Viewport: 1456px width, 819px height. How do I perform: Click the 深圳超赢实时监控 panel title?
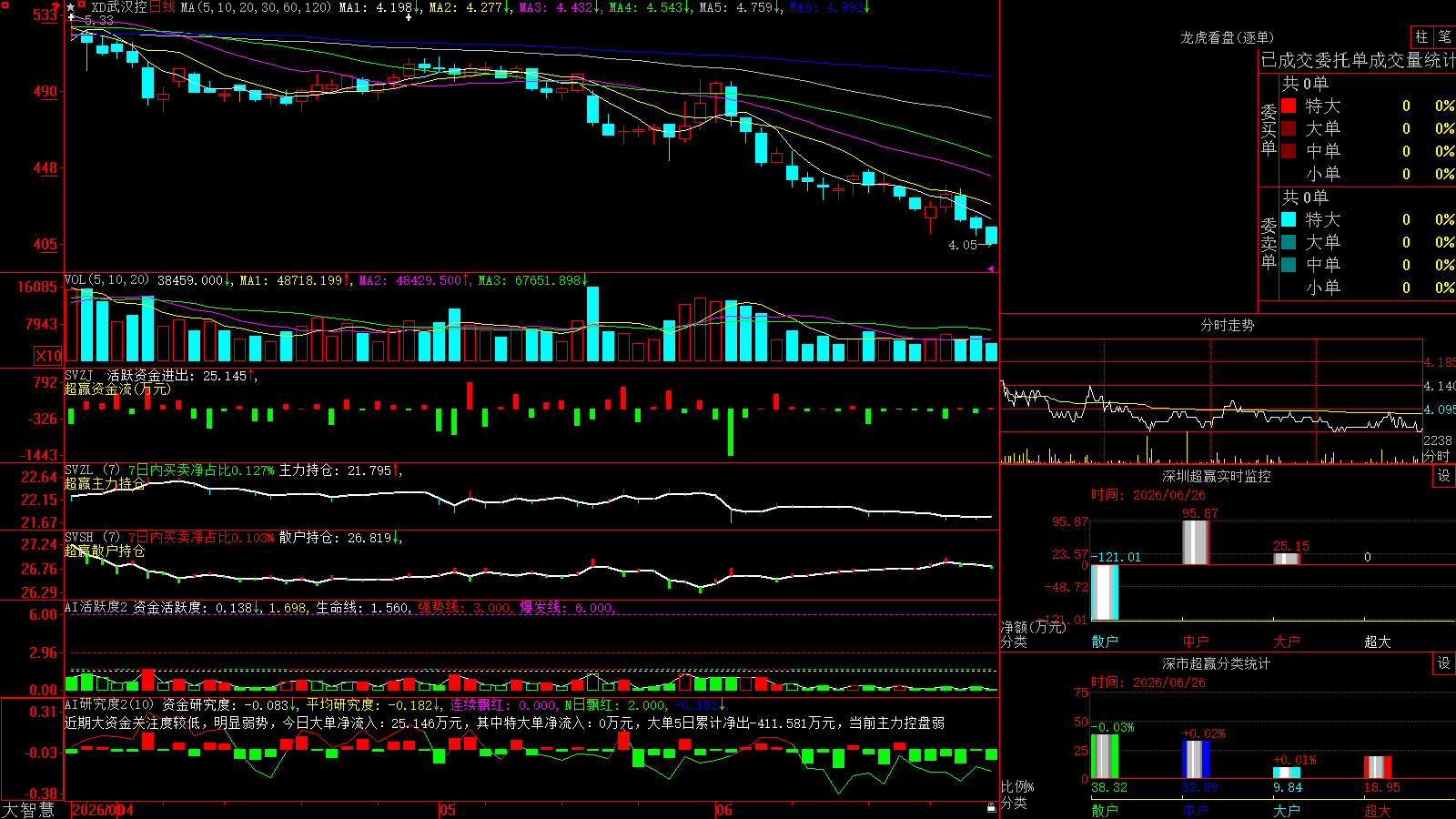[1216, 476]
